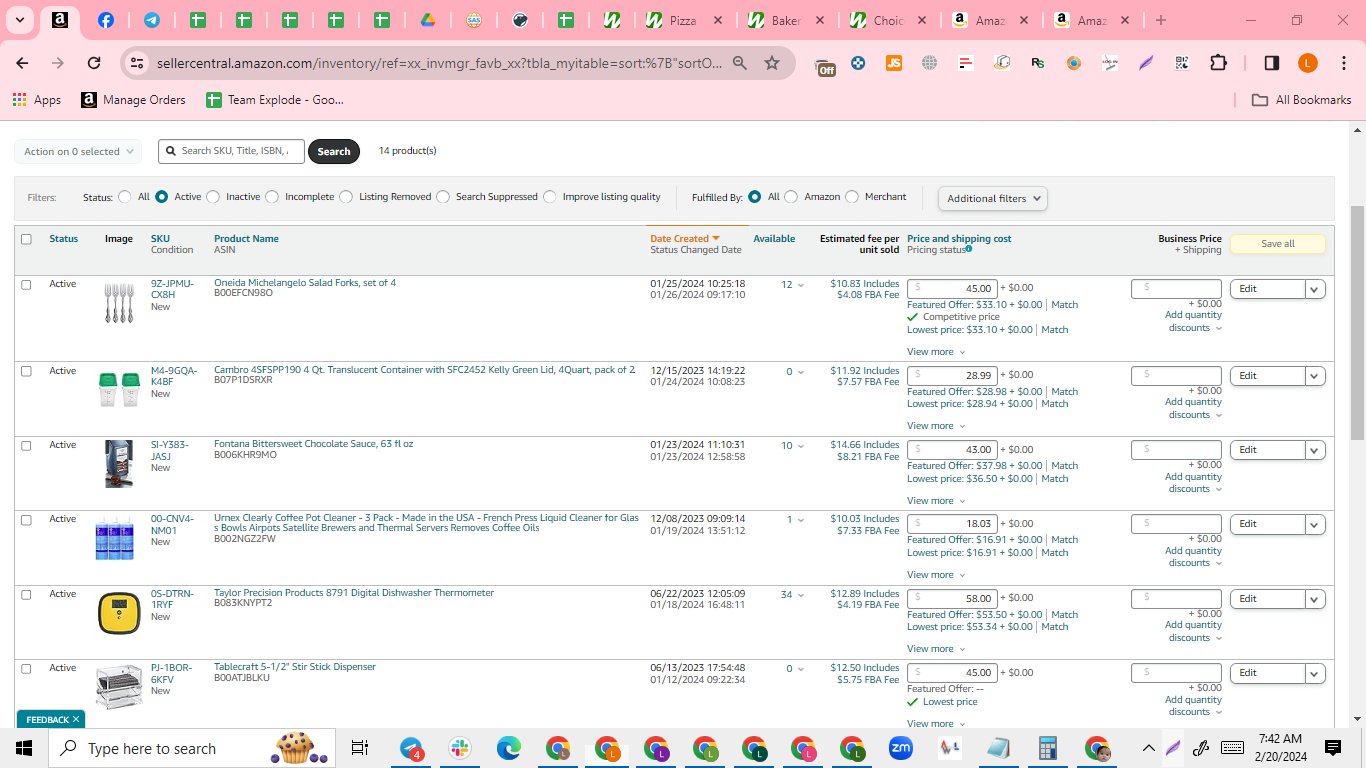Expand View more under Oneida Salad Forks pricing
1366x768 pixels.
[936, 352]
